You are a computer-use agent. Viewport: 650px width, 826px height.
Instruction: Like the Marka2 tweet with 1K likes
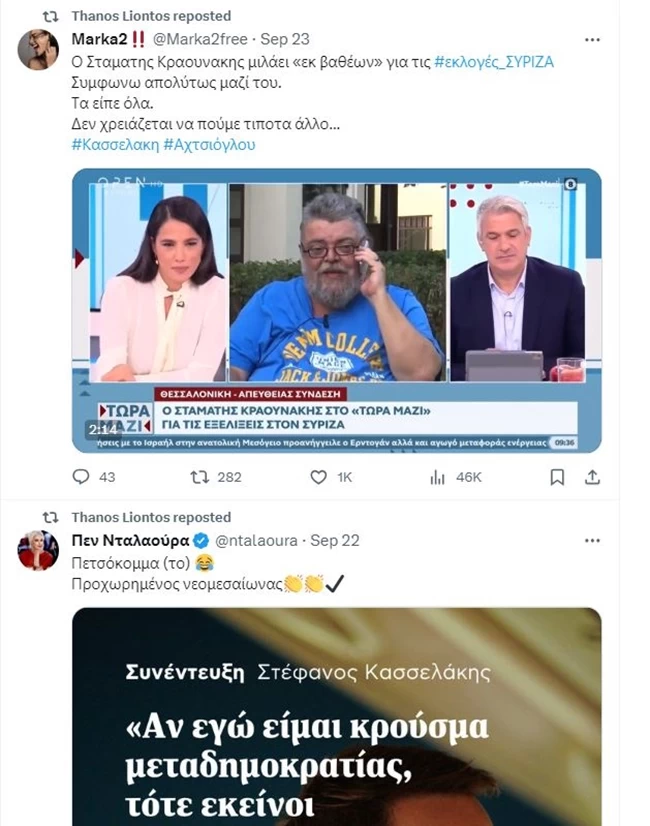tap(318, 477)
